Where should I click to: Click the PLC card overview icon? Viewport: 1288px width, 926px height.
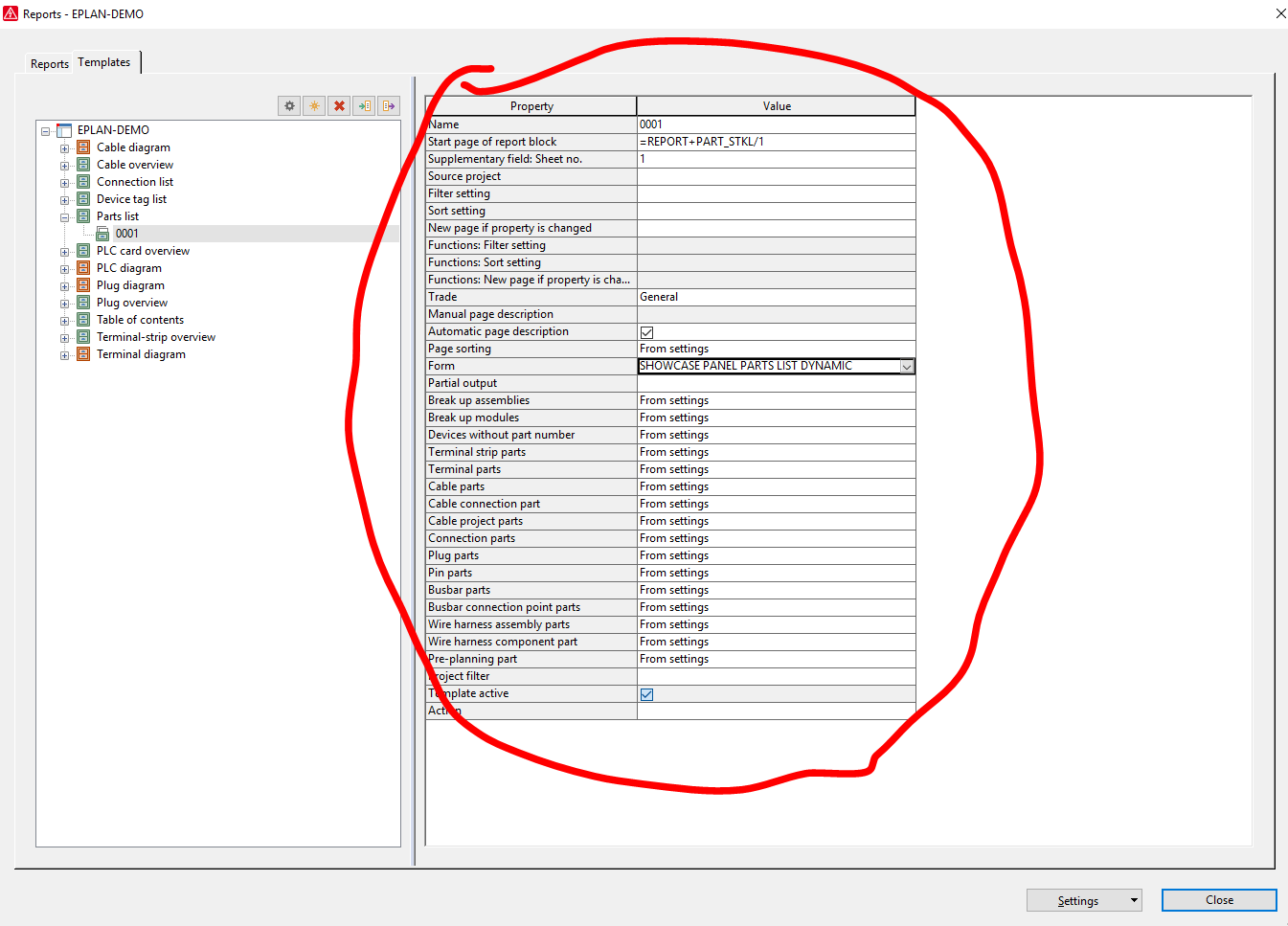[x=82, y=250]
